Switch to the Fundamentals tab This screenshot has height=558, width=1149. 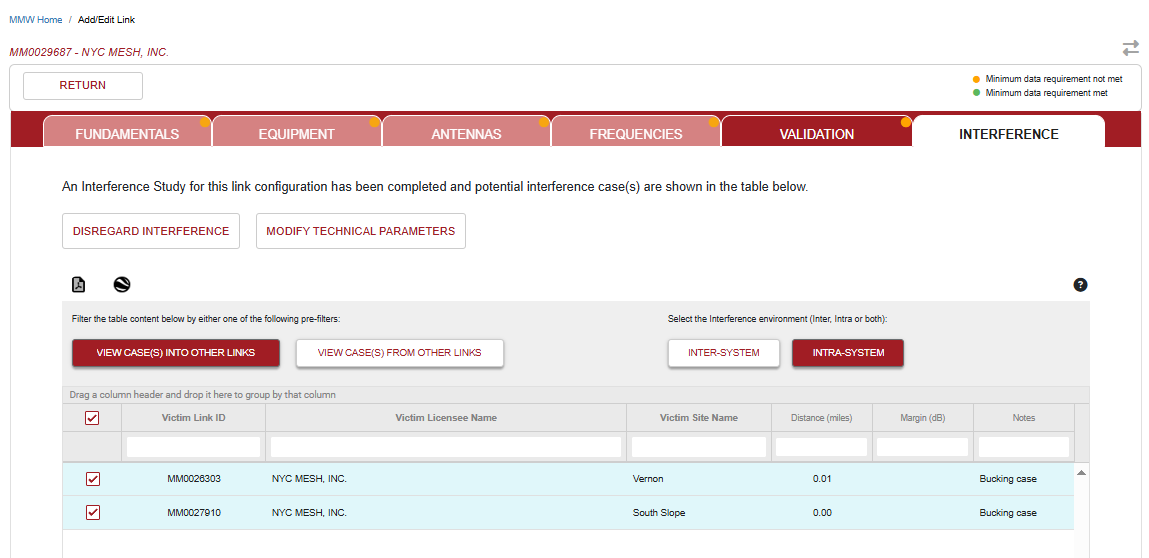click(127, 134)
